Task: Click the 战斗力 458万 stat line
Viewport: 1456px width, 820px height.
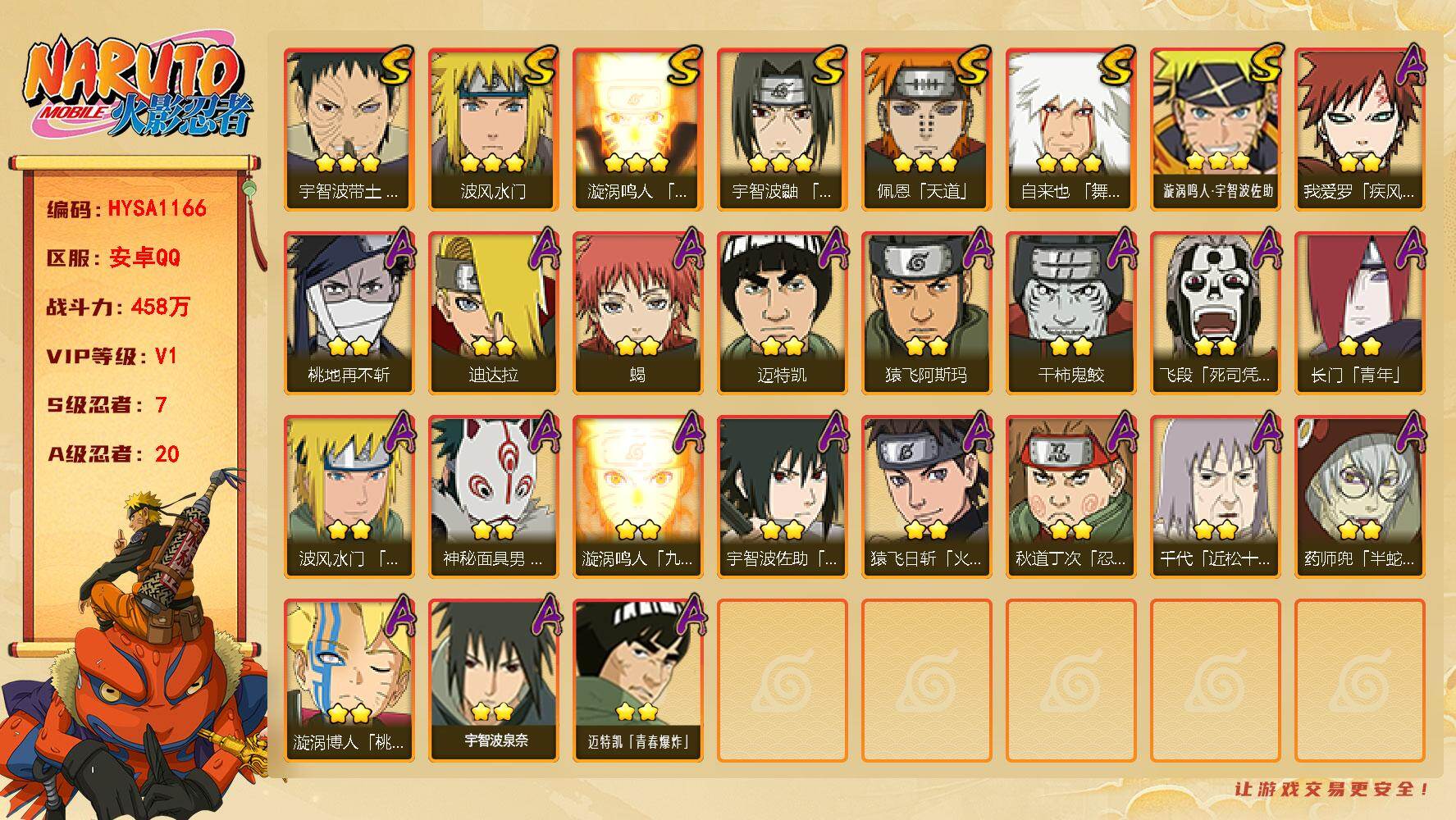Action: coord(118,307)
